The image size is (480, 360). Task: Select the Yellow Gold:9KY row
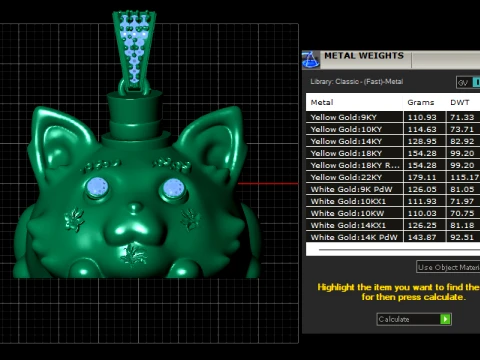coord(393,117)
